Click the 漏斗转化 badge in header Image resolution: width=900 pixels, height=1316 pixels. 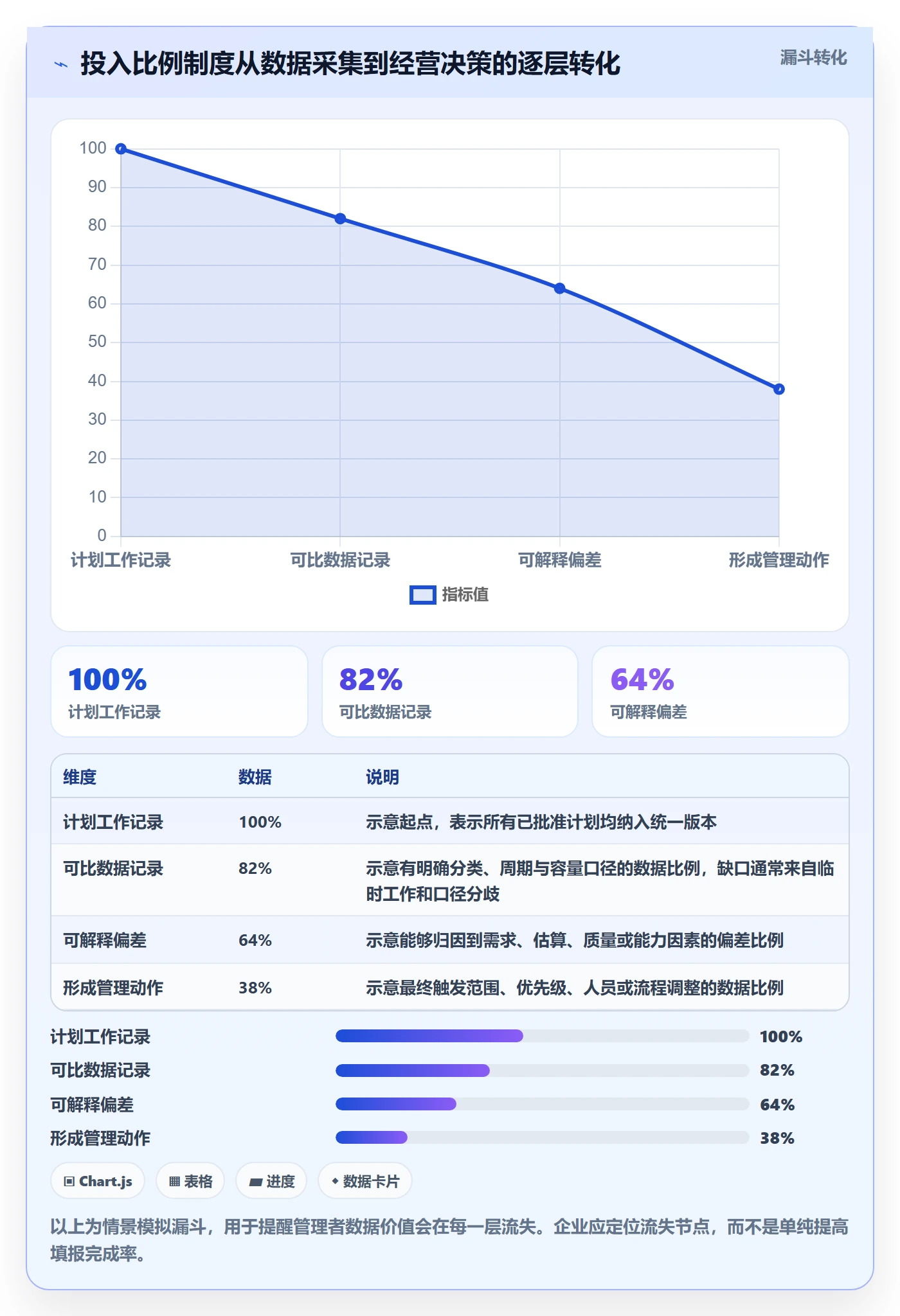pyautogui.click(x=813, y=58)
